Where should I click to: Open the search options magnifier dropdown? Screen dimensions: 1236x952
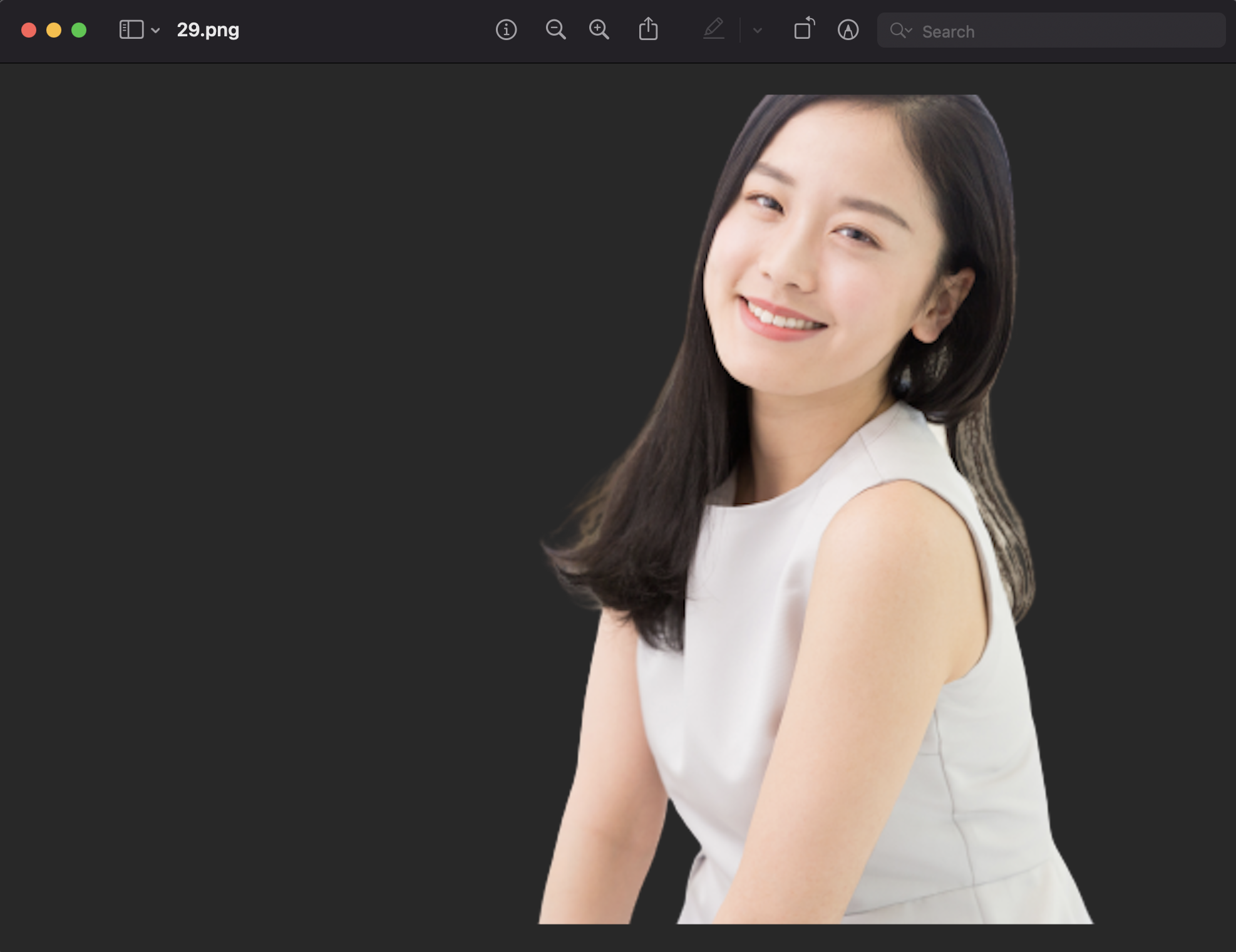900,31
